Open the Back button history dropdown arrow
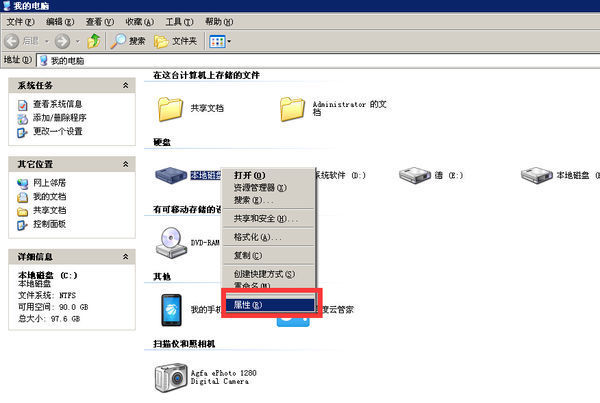 click(x=47, y=41)
